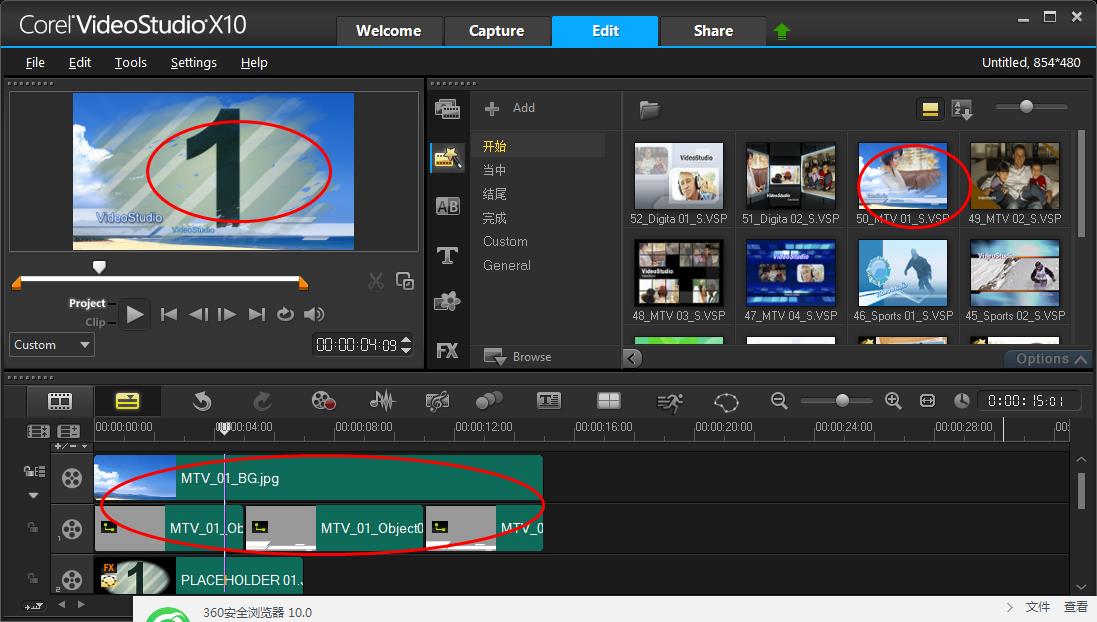
Task: Click the Zoom in magnifier icon
Action: 893,401
